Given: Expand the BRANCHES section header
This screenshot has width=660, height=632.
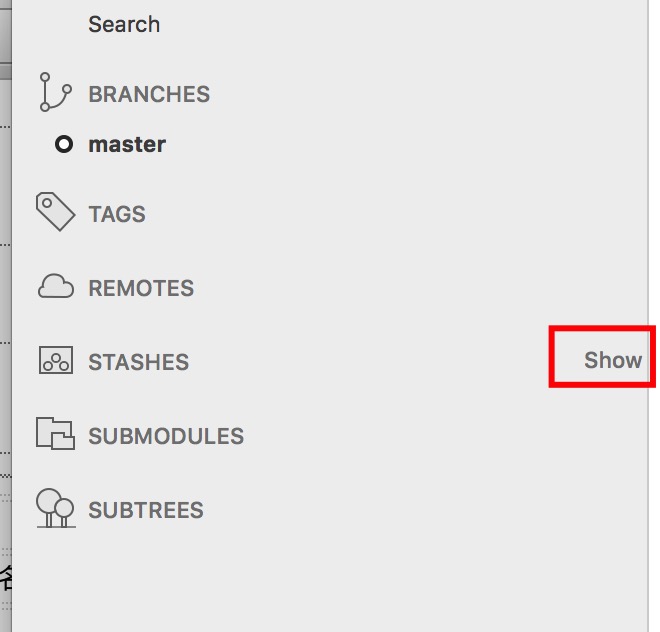Looking at the screenshot, I should [149, 94].
